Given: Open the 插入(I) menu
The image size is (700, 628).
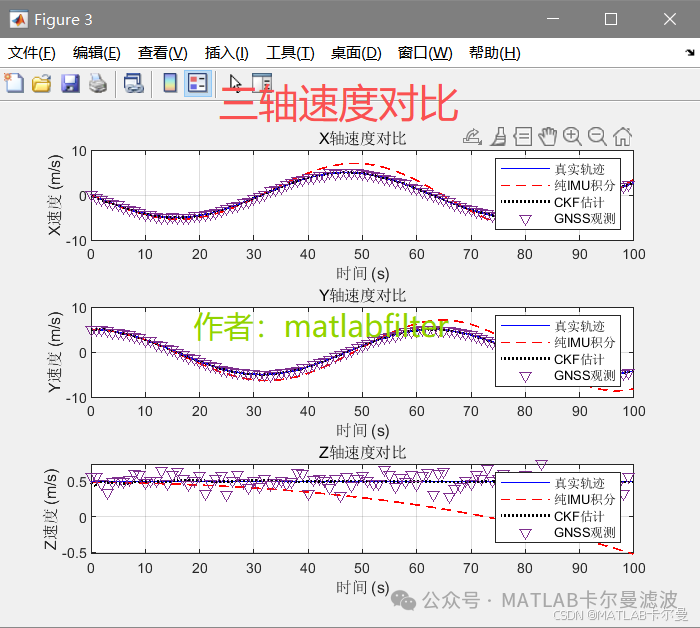Looking at the screenshot, I should [226, 53].
